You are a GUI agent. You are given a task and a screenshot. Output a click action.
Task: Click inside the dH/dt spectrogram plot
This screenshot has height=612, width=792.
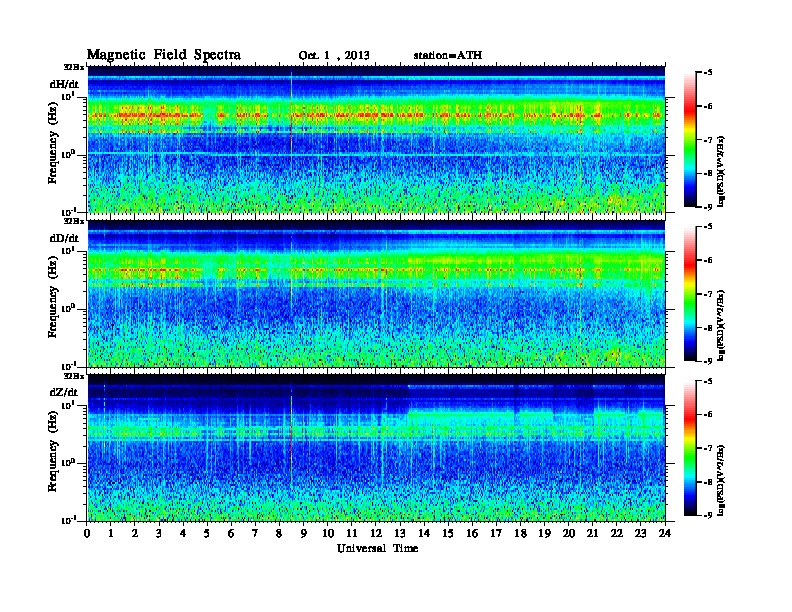pyautogui.click(x=376, y=139)
